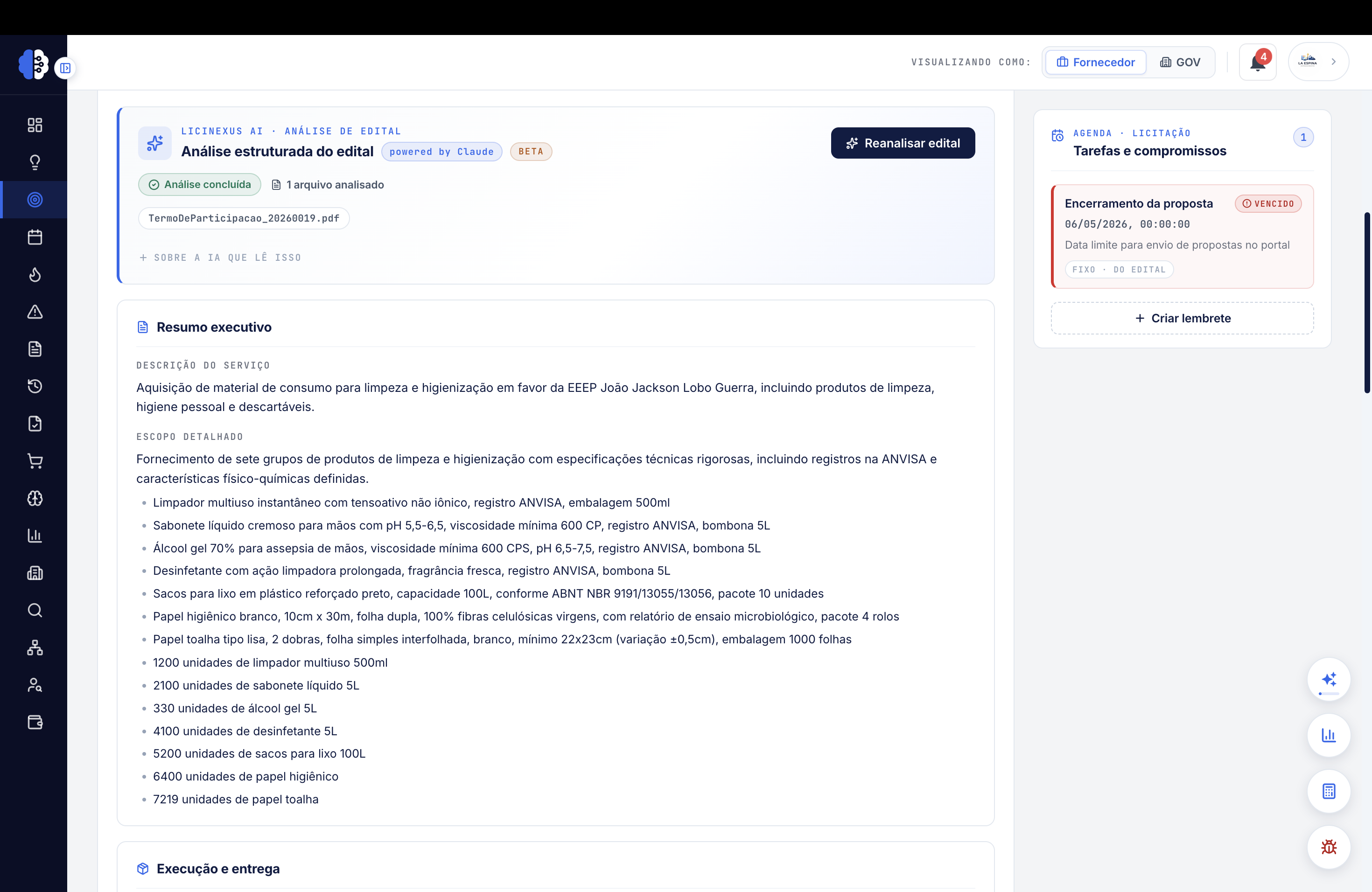Click the sparkle analysis icon tile

pyautogui.click(x=154, y=143)
